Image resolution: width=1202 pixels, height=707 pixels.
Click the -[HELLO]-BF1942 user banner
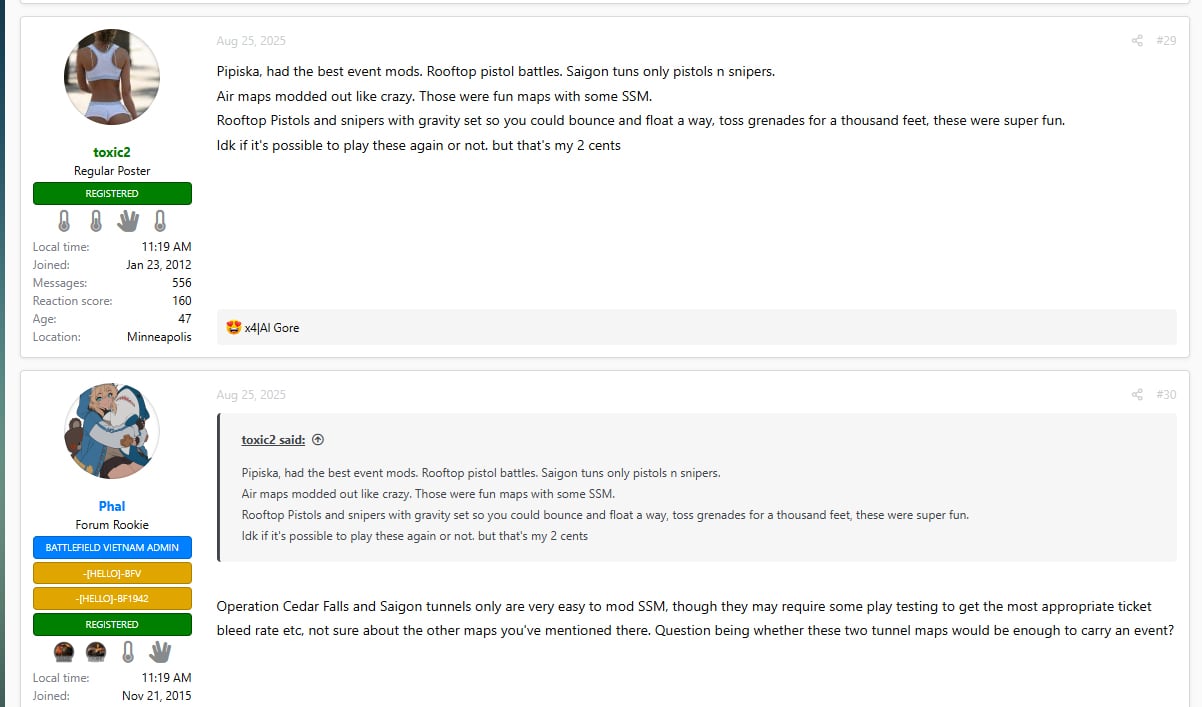tap(112, 599)
